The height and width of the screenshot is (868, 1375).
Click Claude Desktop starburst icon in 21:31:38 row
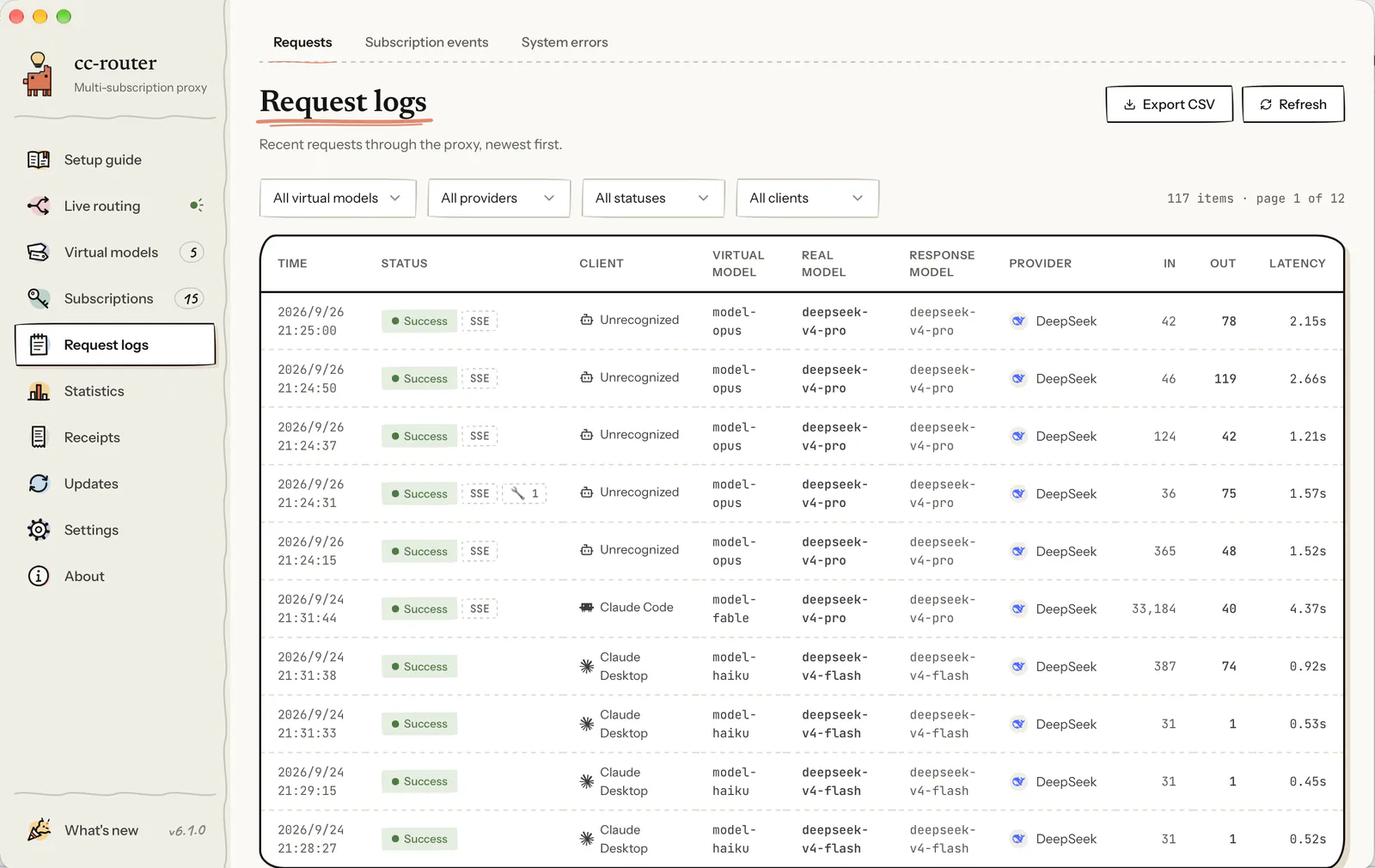(x=587, y=666)
